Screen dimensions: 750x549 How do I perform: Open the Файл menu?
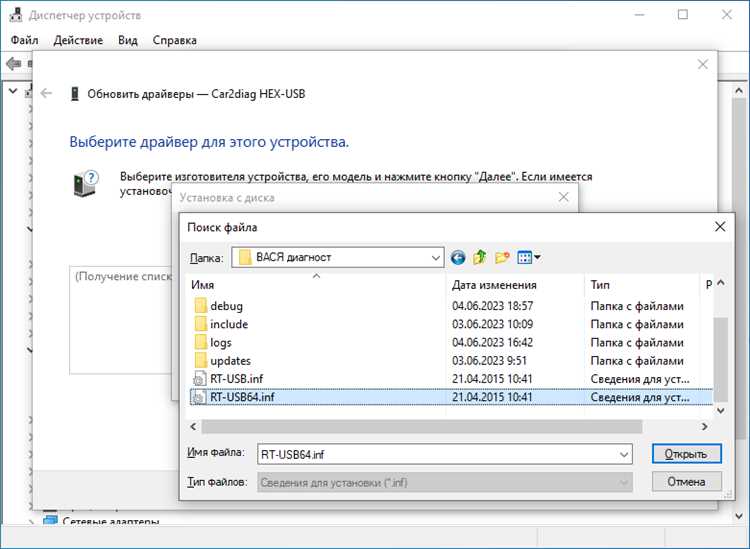pyautogui.click(x=24, y=40)
